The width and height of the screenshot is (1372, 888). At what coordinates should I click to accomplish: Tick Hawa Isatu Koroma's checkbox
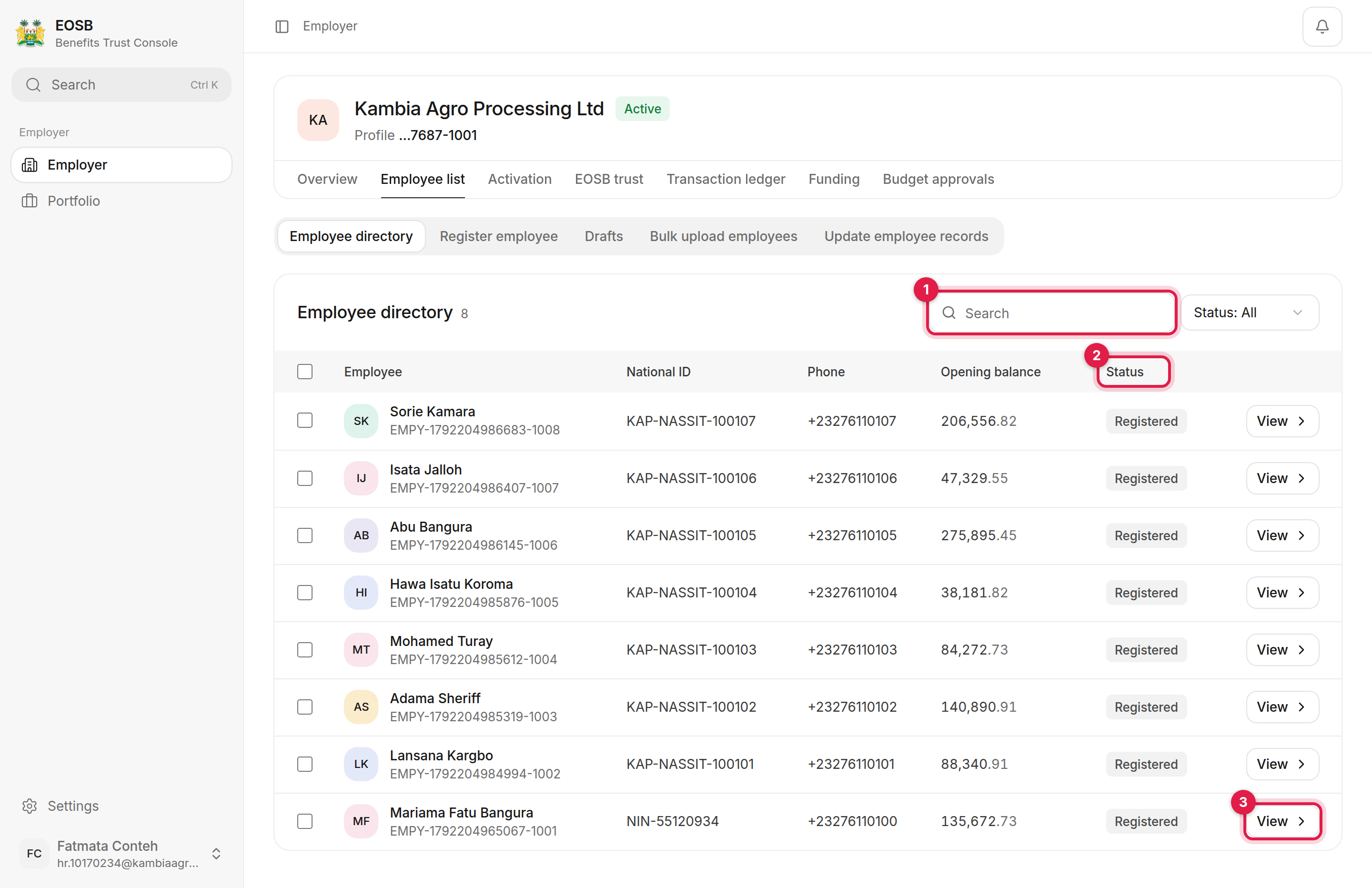[x=305, y=592]
